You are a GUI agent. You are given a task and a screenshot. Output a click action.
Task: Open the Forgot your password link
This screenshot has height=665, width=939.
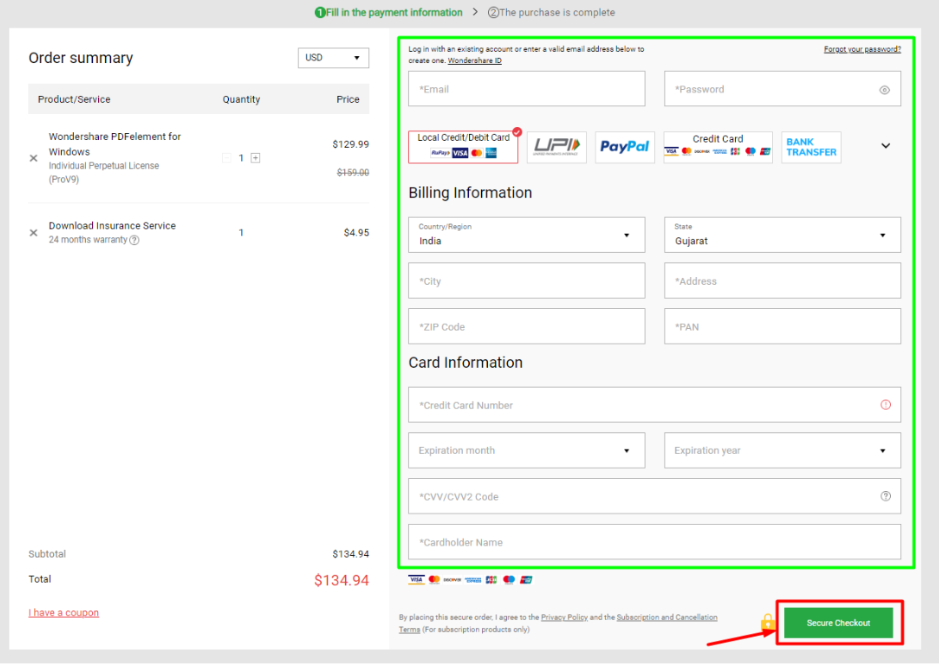(862, 49)
